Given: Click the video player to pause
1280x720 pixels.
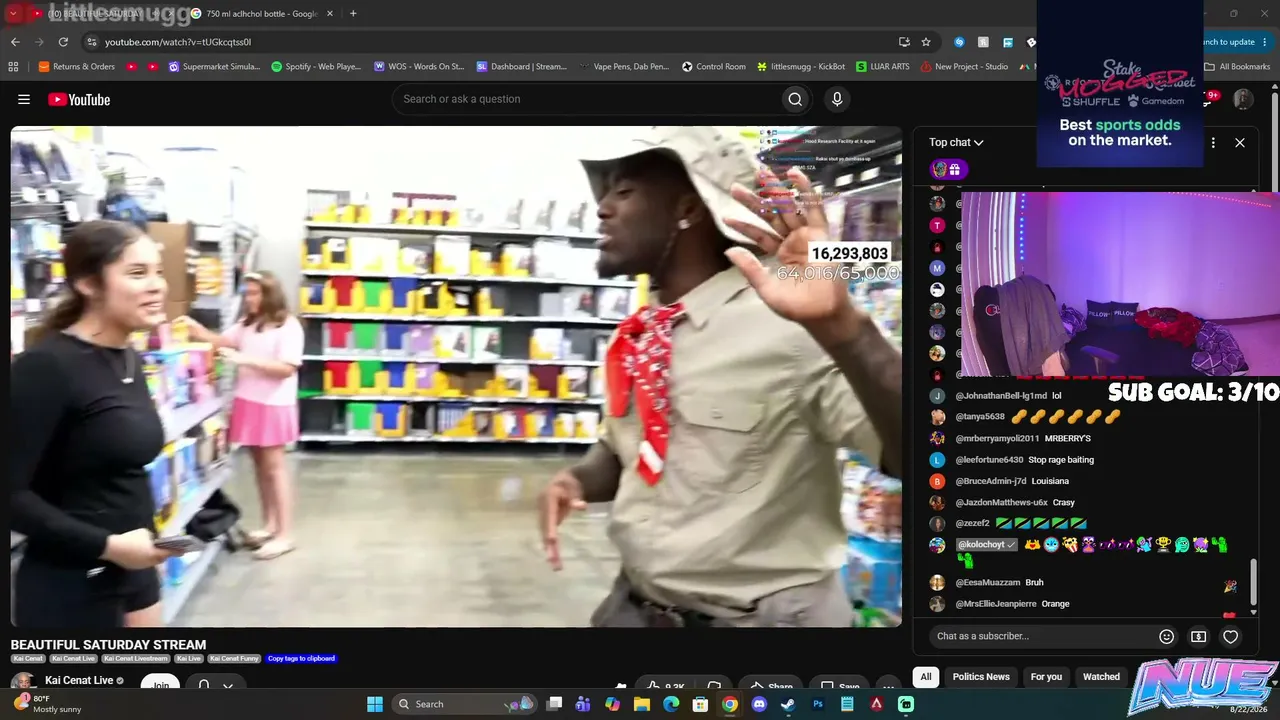Looking at the screenshot, I should click(x=456, y=377).
